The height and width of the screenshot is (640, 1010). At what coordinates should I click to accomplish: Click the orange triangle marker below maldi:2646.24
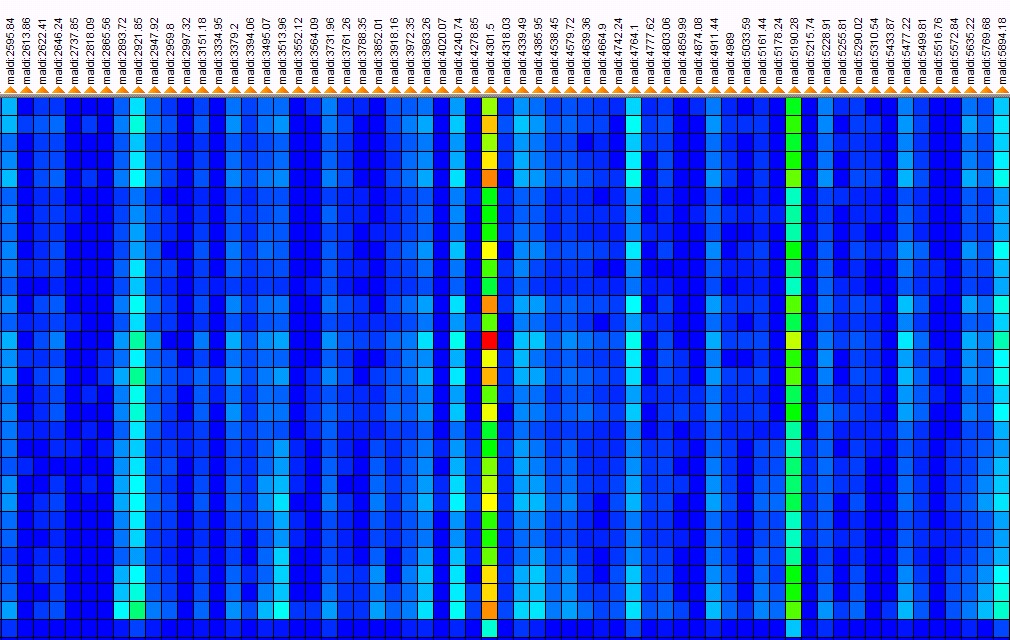point(58,90)
